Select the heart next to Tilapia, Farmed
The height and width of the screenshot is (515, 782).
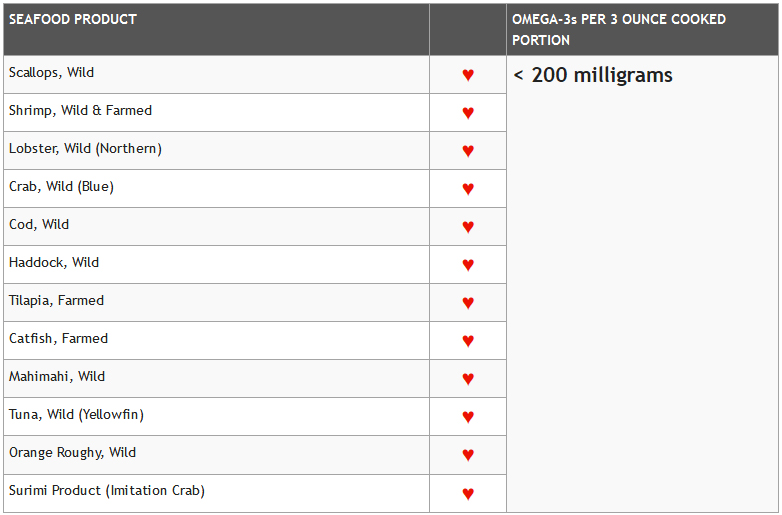[x=468, y=303]
